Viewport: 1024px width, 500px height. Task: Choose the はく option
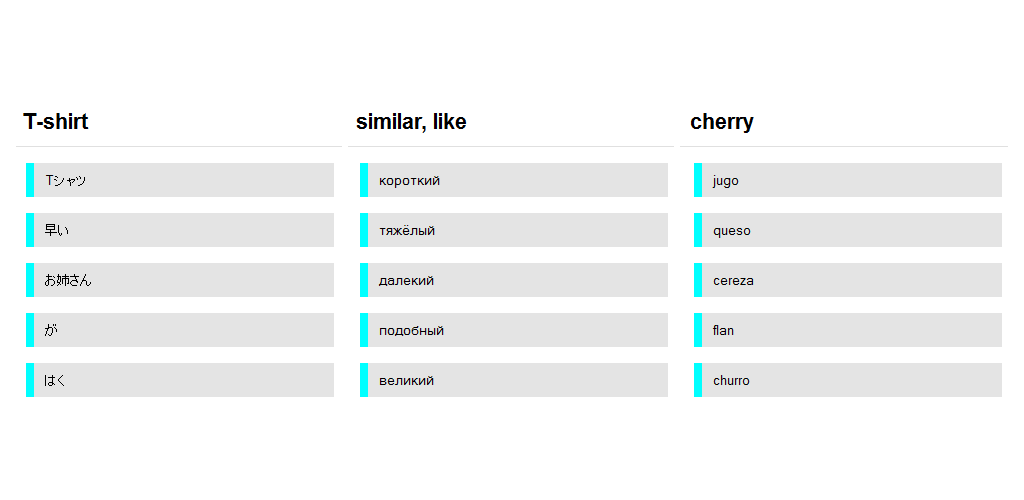pyautogui.click(x=180, y=380)
